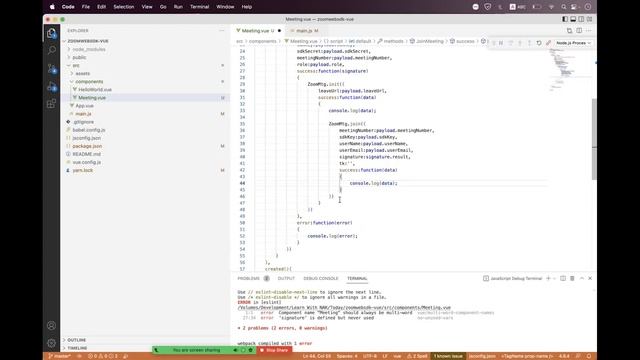Open macOS Control Center icon
The height and width of the screenshot is (360, 640).
click(574, 7)
